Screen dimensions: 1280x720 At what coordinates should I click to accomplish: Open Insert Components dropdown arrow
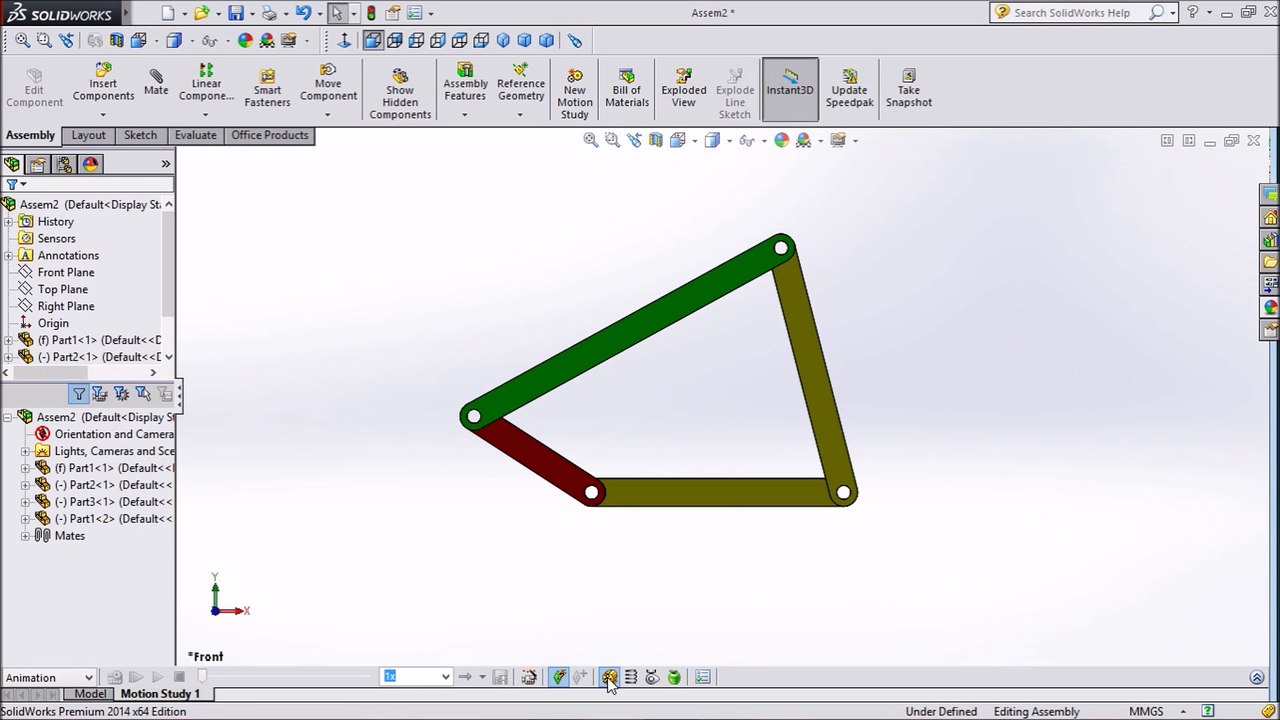[103, 114]
